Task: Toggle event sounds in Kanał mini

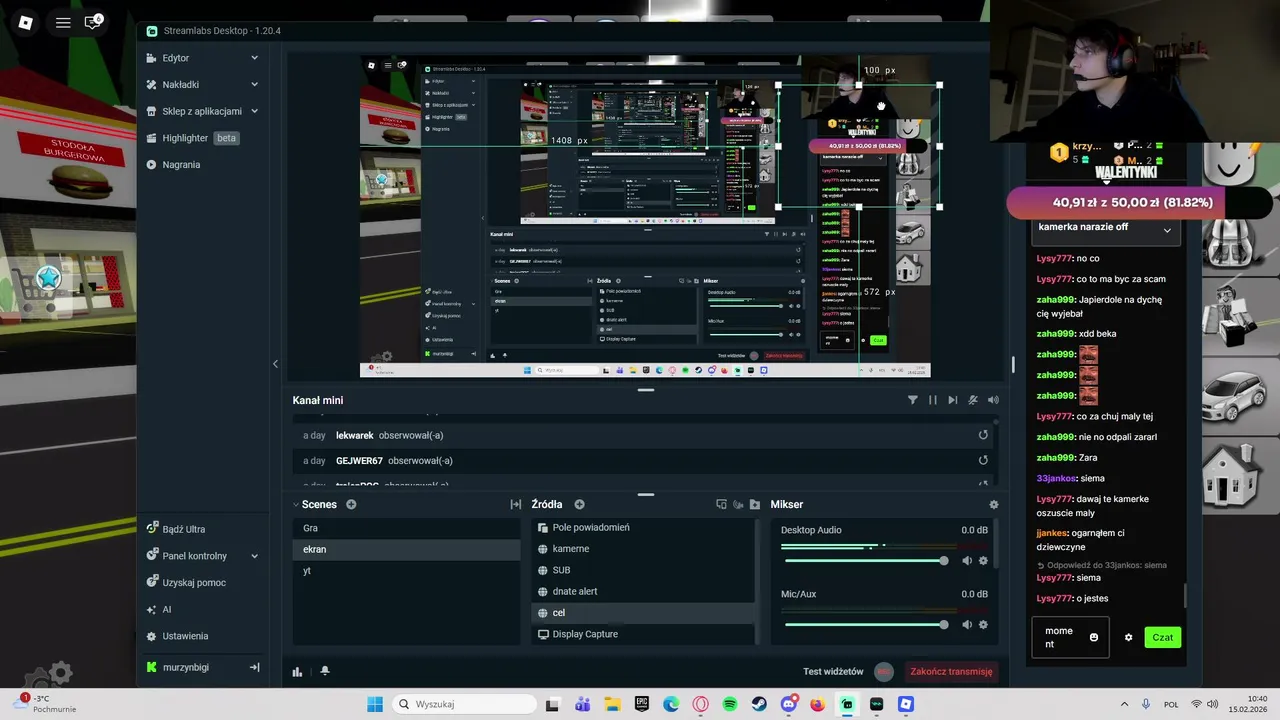Action: 993,400
